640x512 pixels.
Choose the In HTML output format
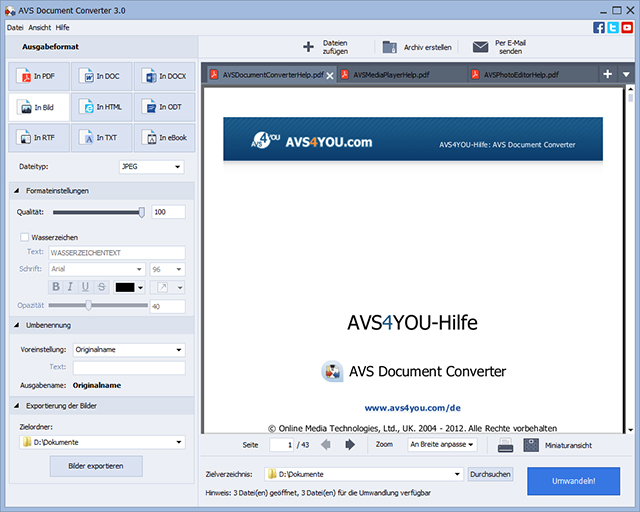click(x=102, y=107)
